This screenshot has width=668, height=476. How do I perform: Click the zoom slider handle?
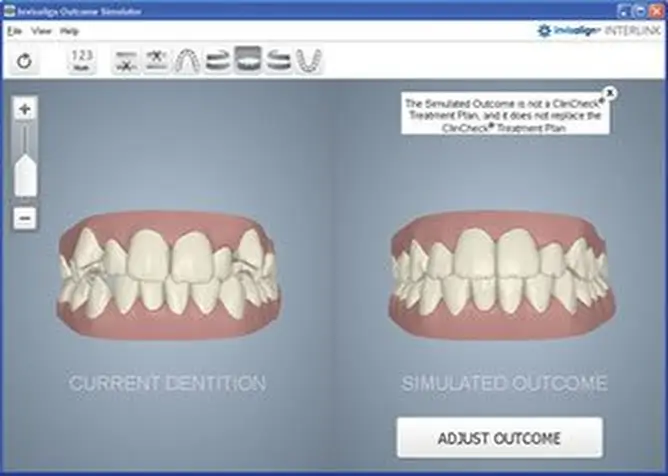(25, 175)
